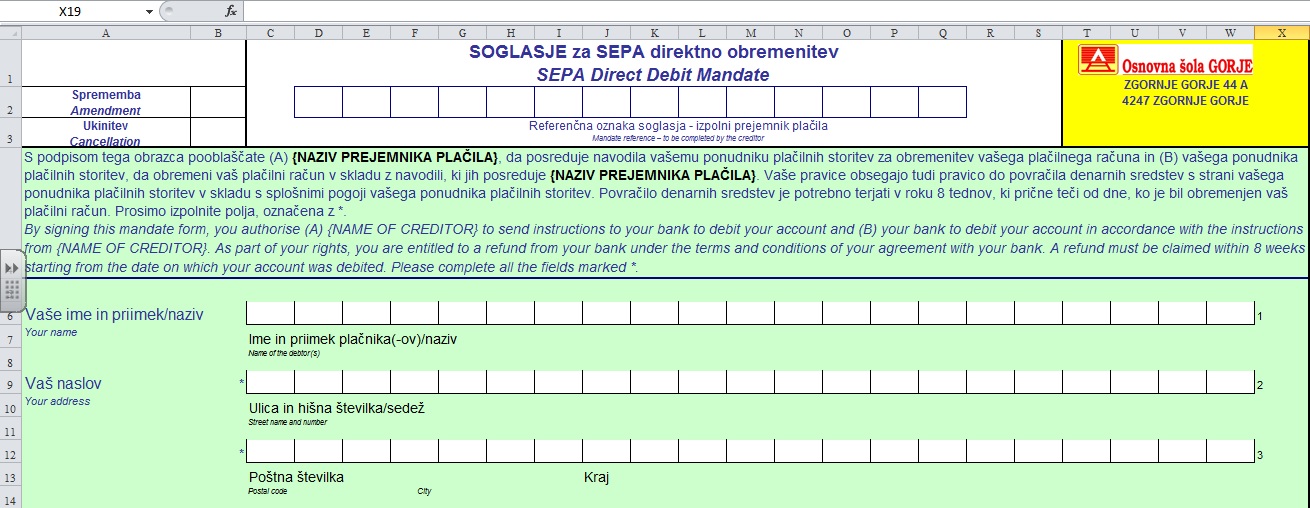This screenshot has height=508, width=1310.
Task: Select column L header
Action: tap(702, 32)
